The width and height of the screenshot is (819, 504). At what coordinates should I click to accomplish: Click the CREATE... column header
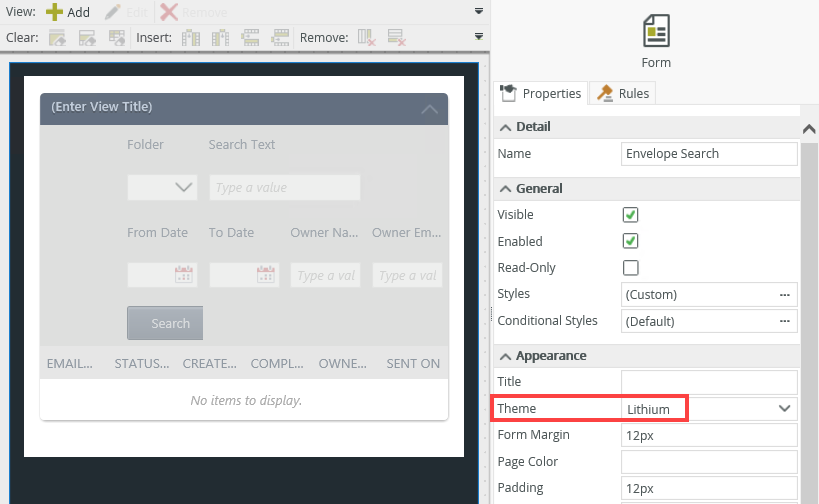[209, 364]
